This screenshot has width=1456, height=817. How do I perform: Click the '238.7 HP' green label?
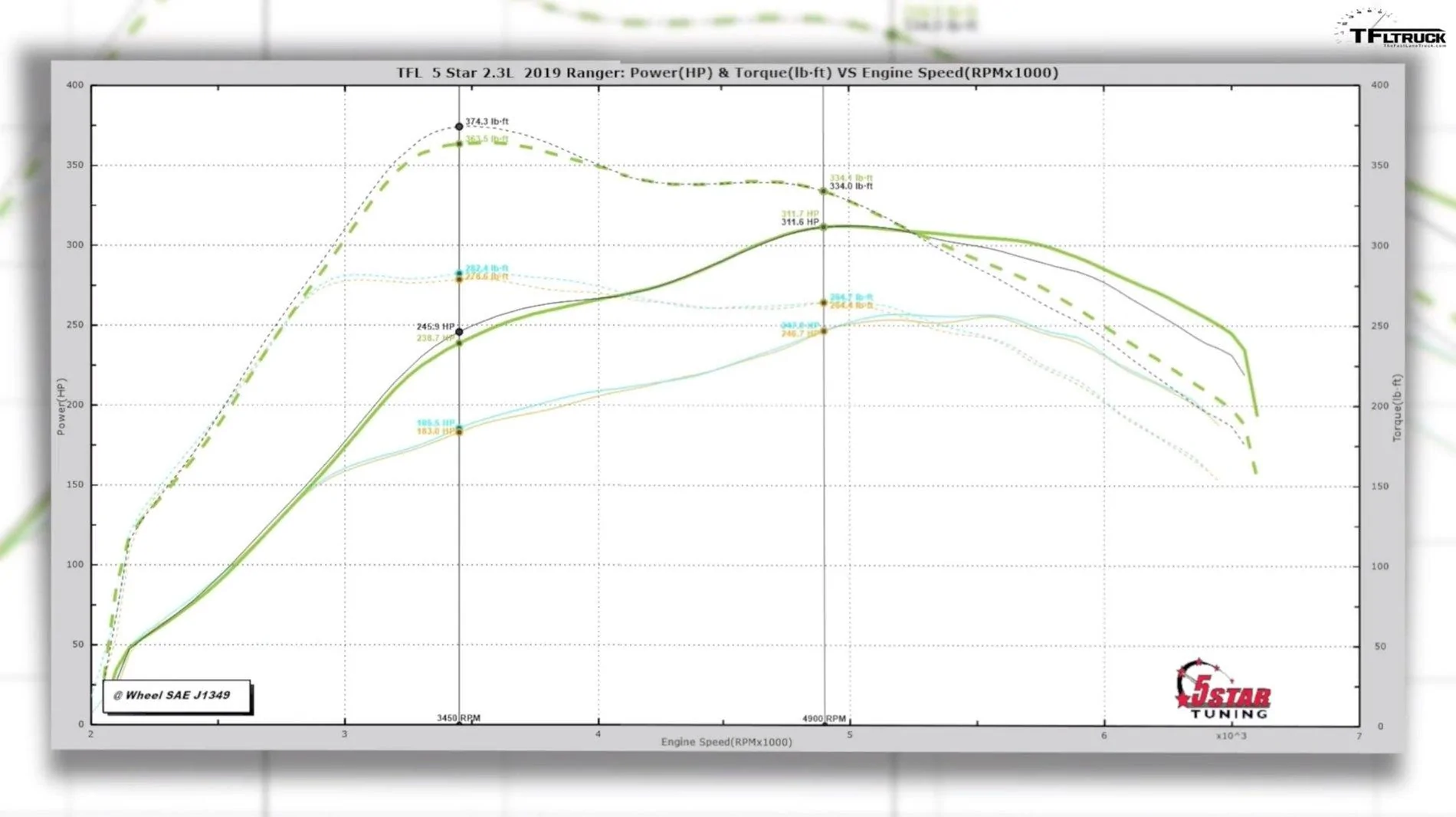coord(435,338)
